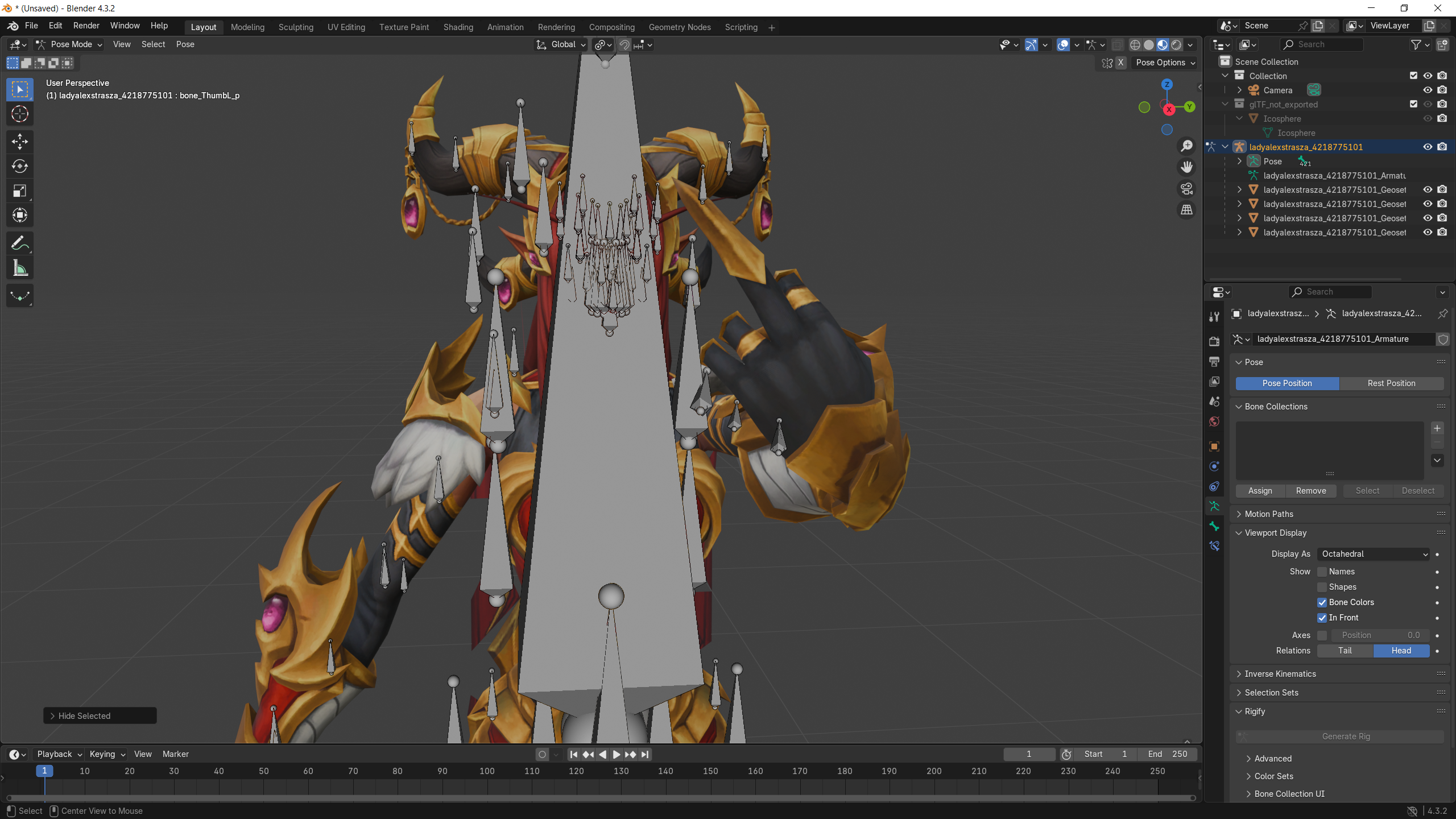Viewport: 1456px width, 819px height.
Task: Select the Breakdowner pose tool
Action: coord(20,296)
